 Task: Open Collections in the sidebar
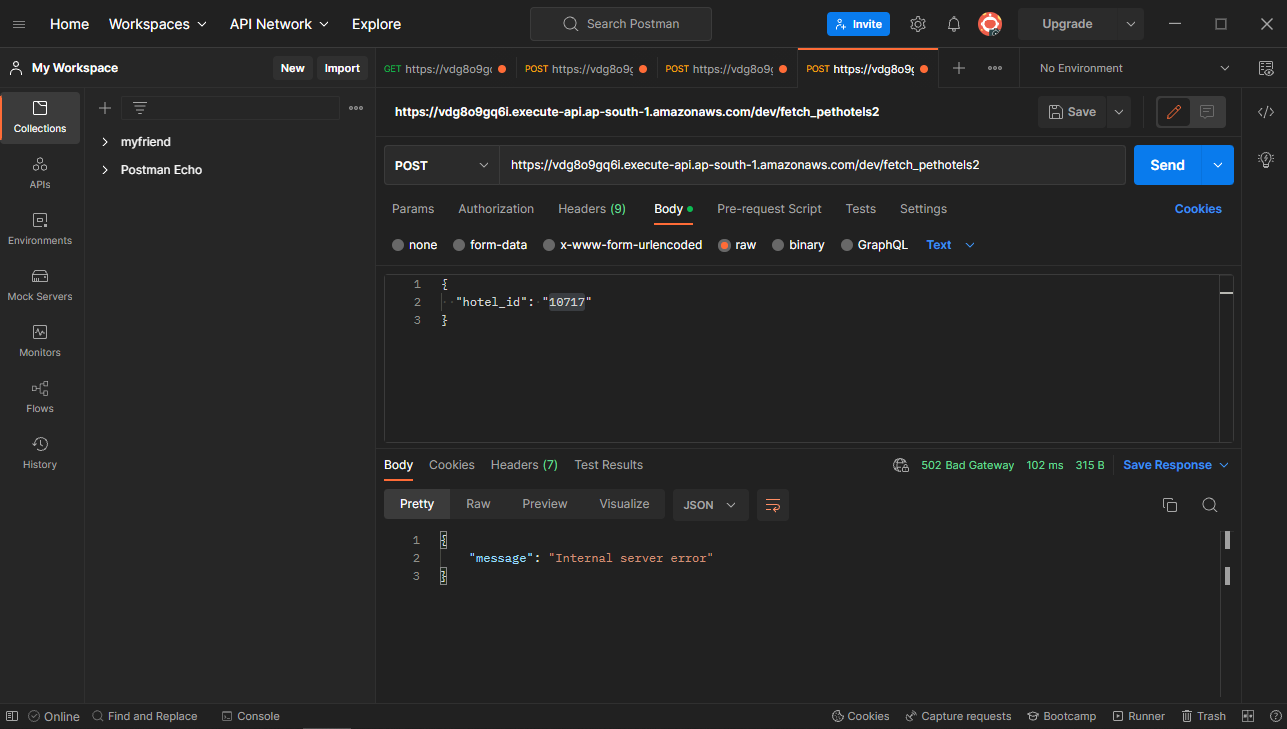40,117
